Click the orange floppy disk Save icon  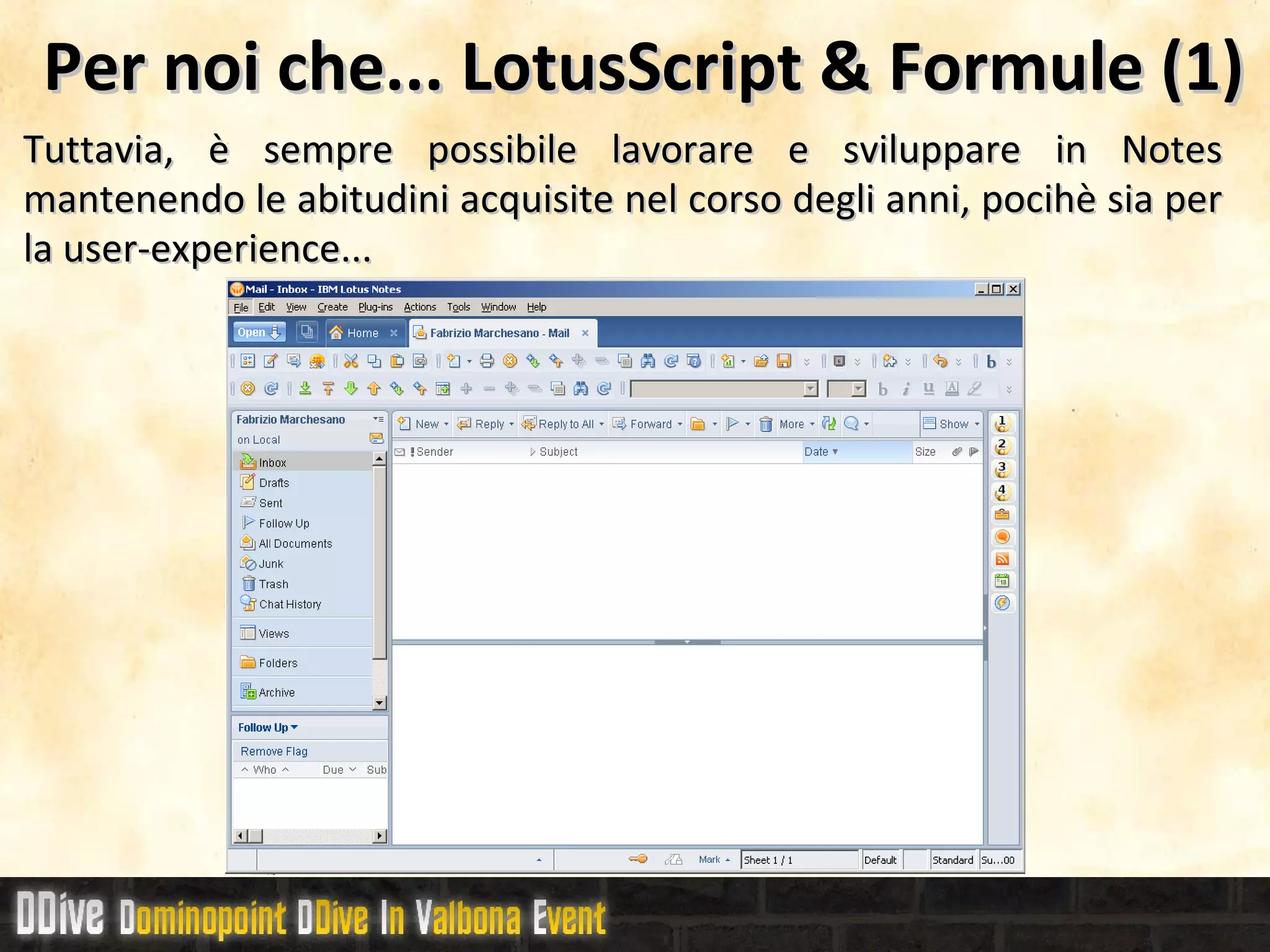tap(784, 361)
